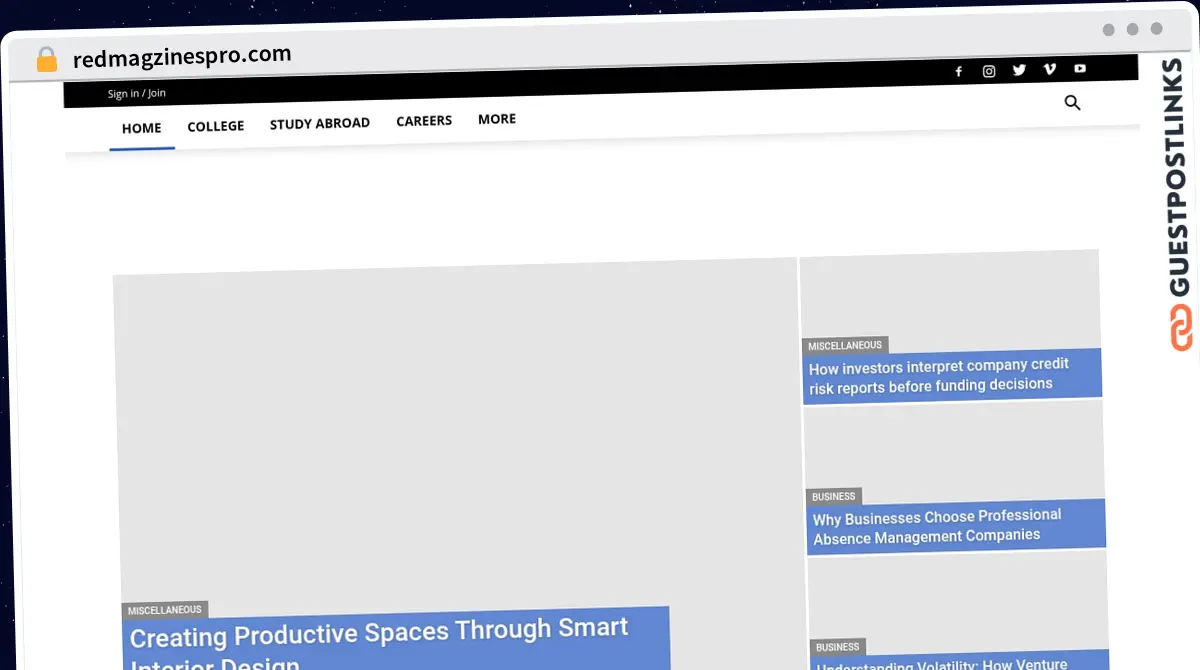This screenshot has height=670, width=1200.
Task: Open the Understanding Volatility article
Action: tap(942, 664)
